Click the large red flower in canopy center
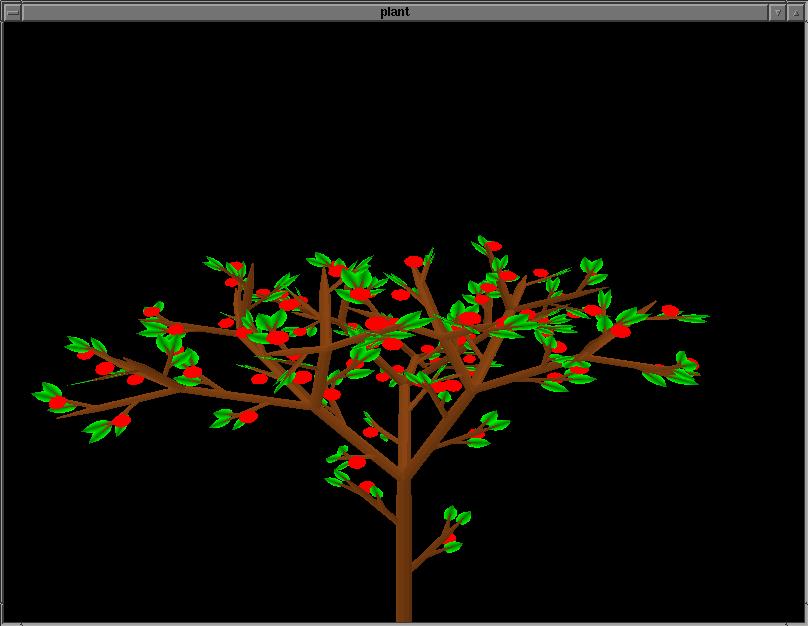 tap(379, 324)
